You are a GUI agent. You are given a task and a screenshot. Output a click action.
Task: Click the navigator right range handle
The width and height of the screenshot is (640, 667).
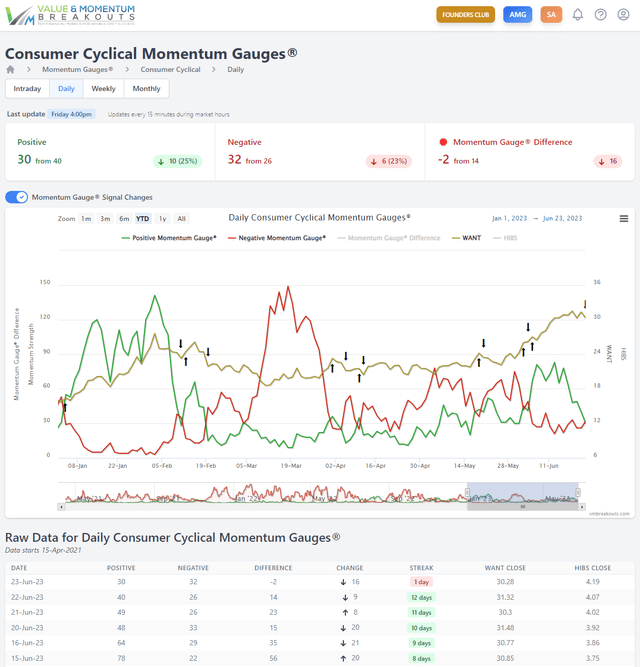(x=578, y=493)
